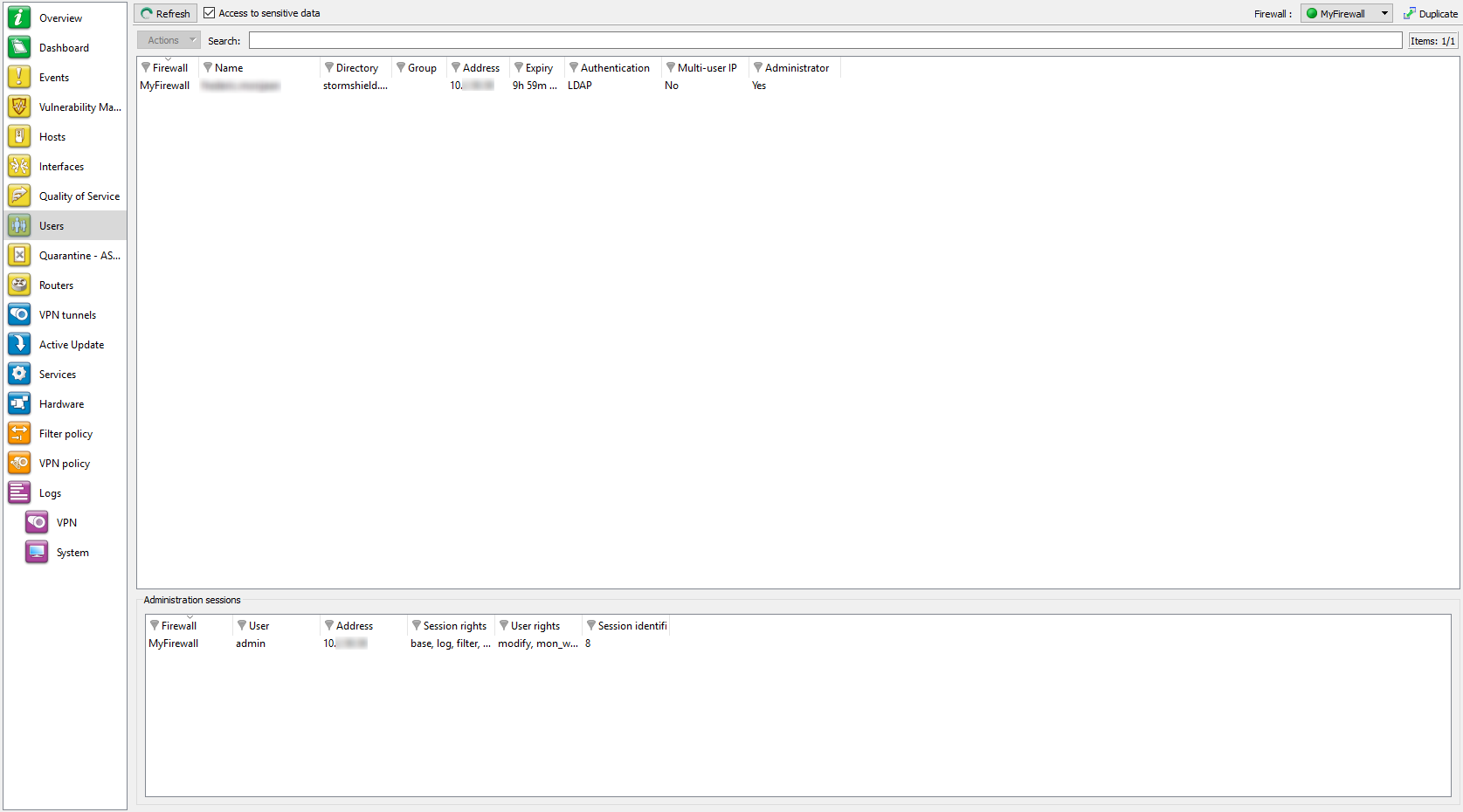Open the Active Update icon
The width and height of the screenshot is (1463, 812).
pyautogui.click(x=19, y=344)
